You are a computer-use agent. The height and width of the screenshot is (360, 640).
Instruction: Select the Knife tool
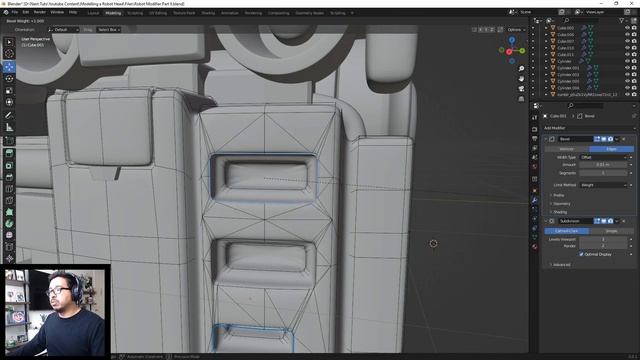click(9, 200)
